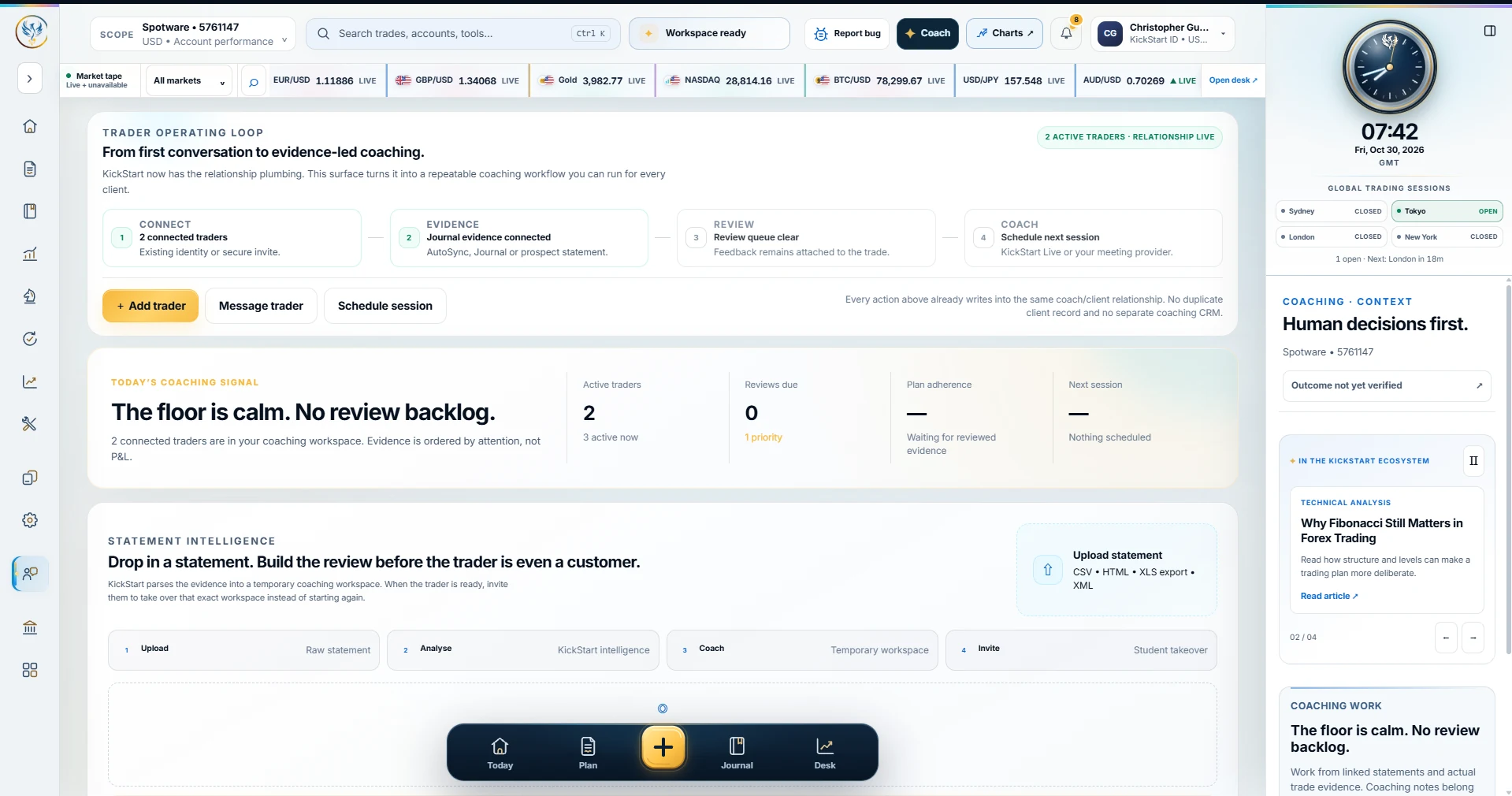The height and width of the screenshot is (796, 1512).
Task: Focus the Search trades, accounts, tools field
Action: 463,34
